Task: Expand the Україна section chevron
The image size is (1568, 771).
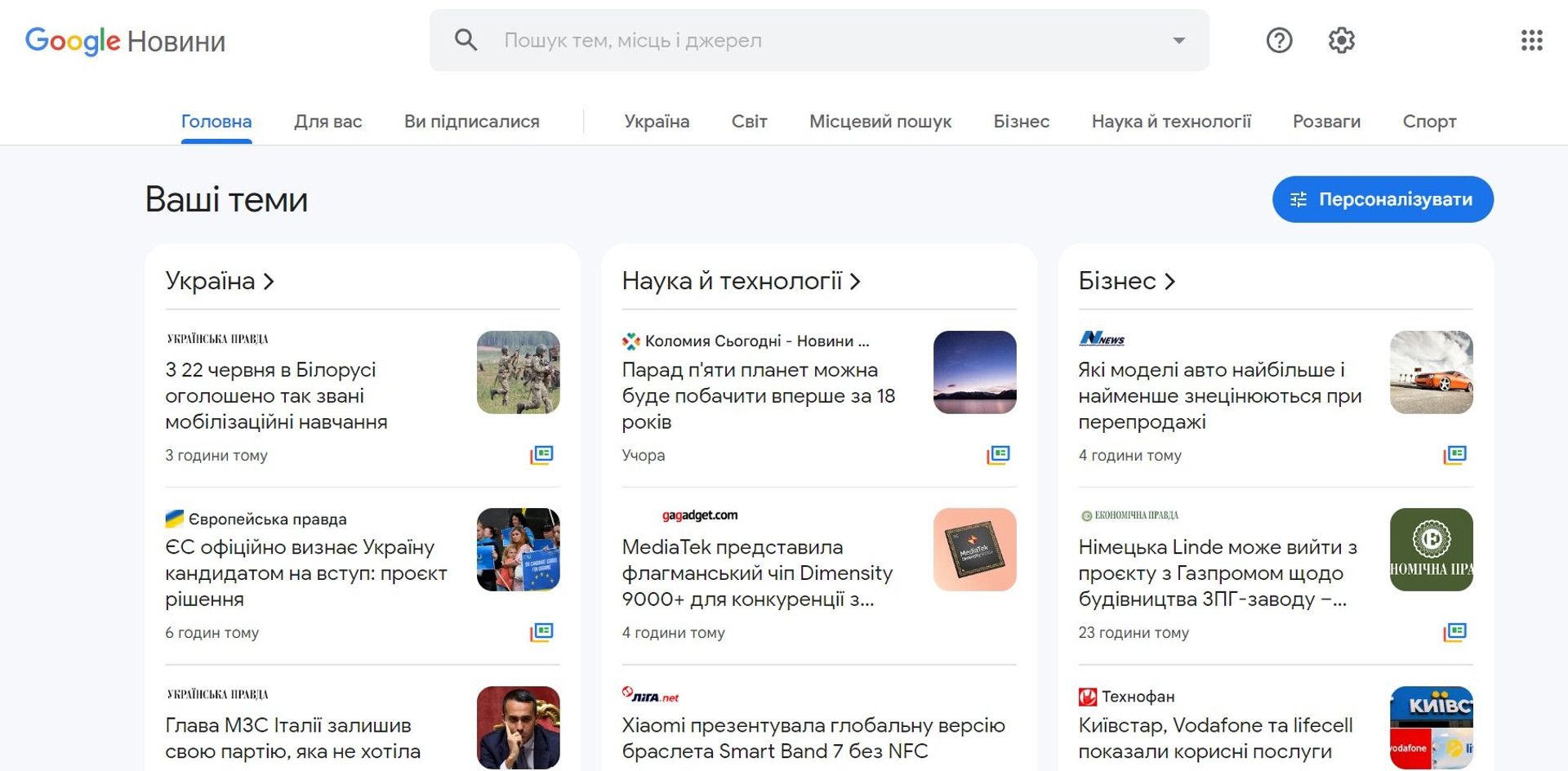Action: [269, 282]
